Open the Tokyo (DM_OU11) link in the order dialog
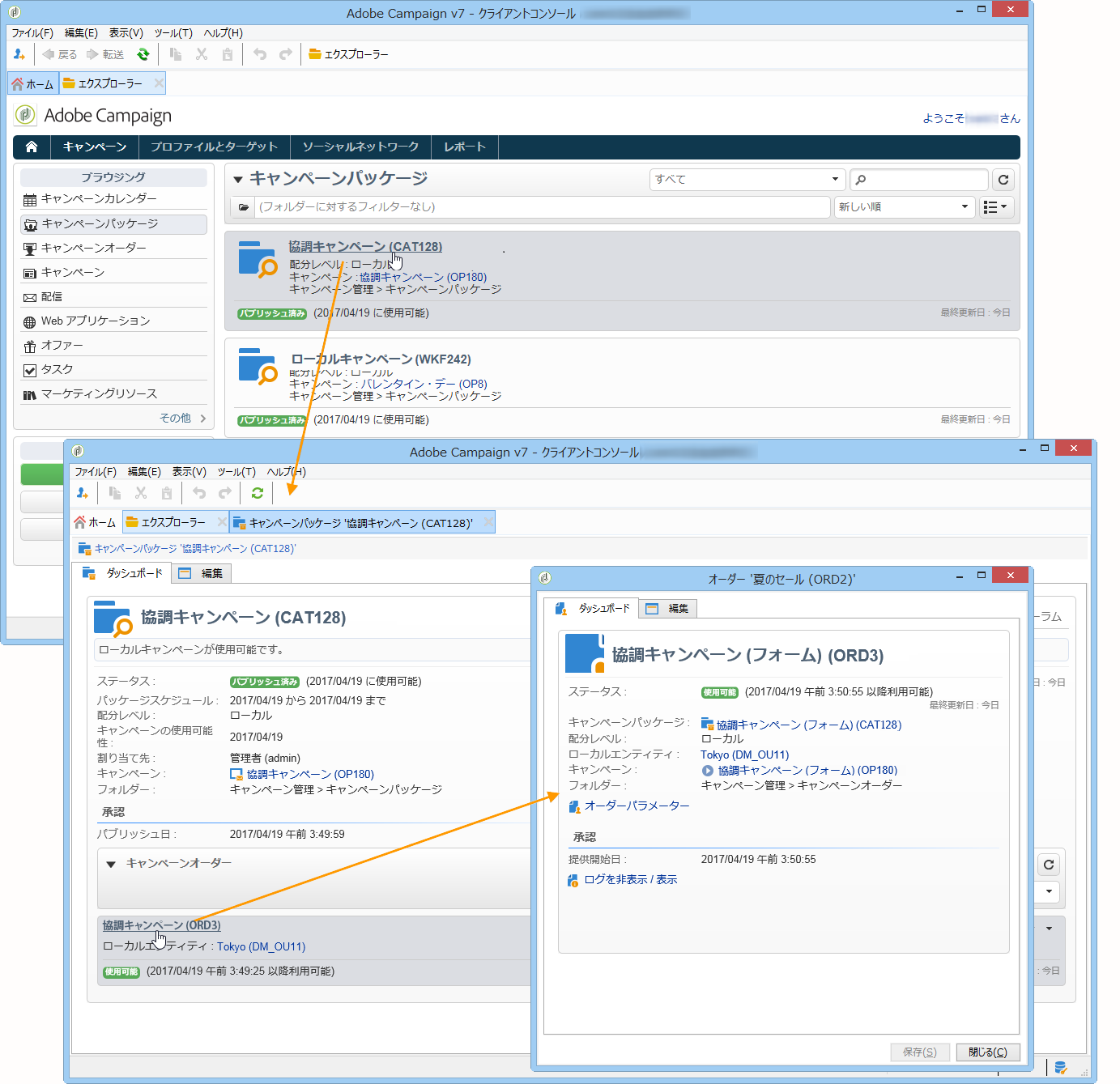The width and height of the screenshot is (1120, 1084). [x=745, y=755]
